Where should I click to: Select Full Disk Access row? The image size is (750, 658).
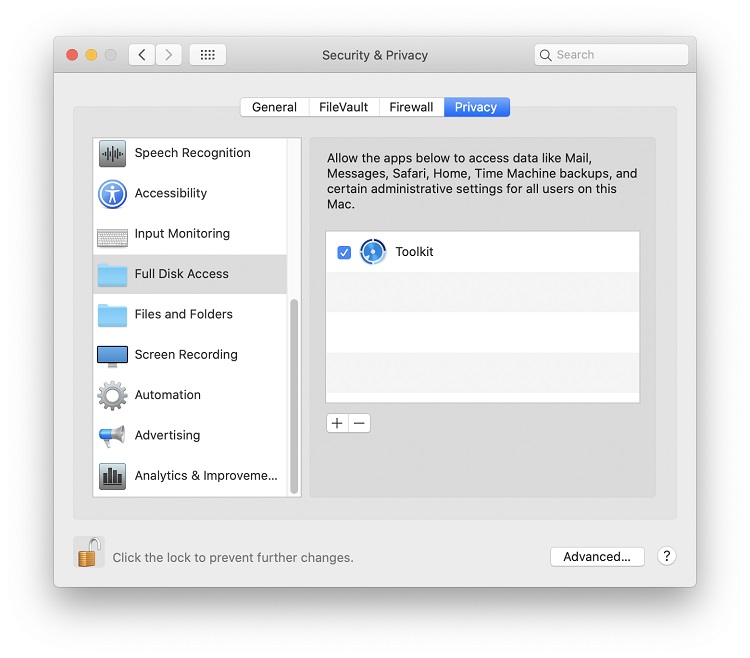point(190,274)
